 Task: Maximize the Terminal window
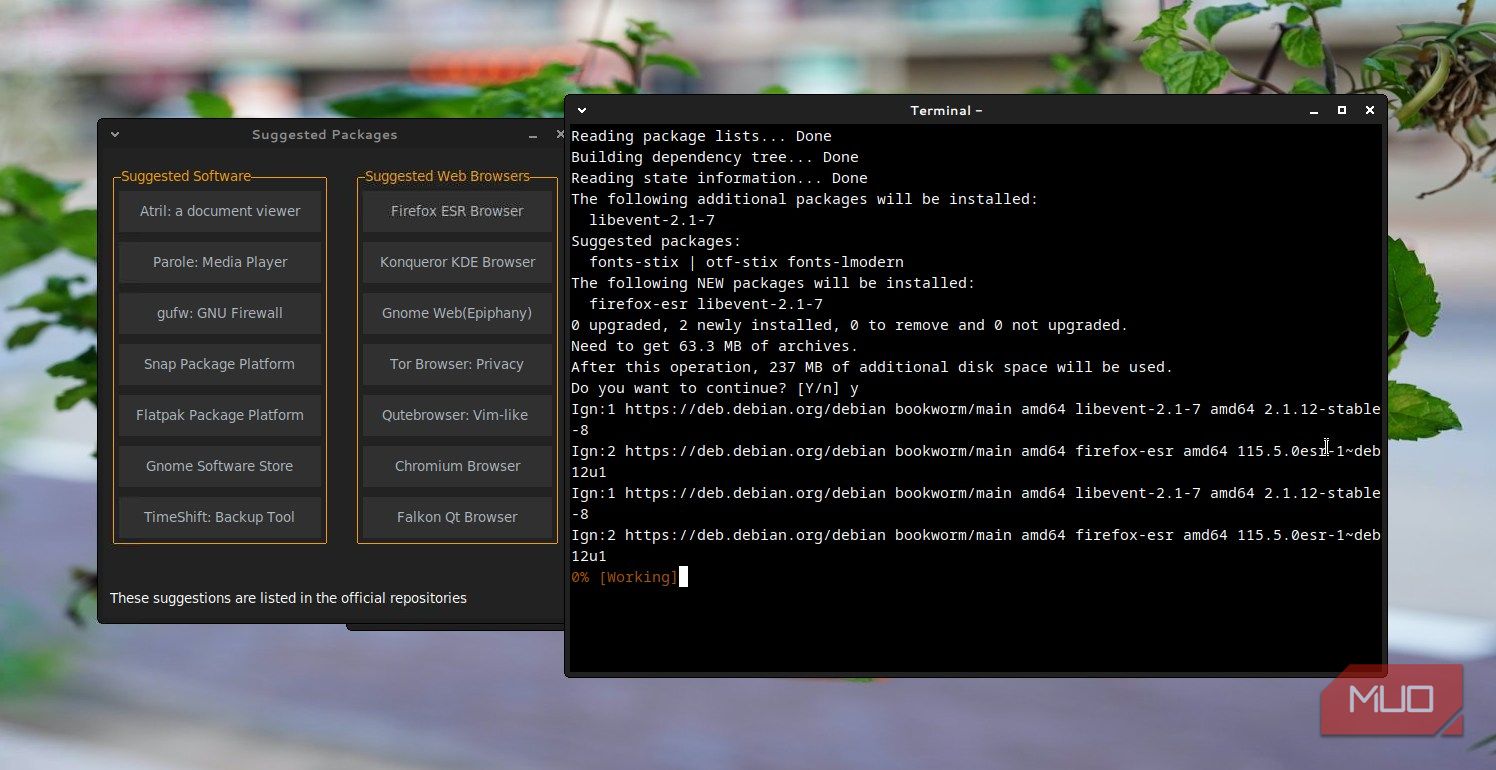1342,110
